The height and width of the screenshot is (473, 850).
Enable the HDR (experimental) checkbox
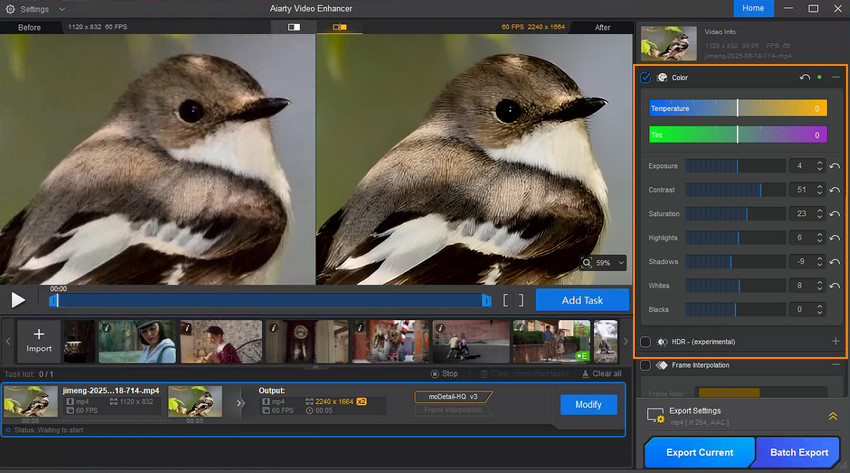646,342
